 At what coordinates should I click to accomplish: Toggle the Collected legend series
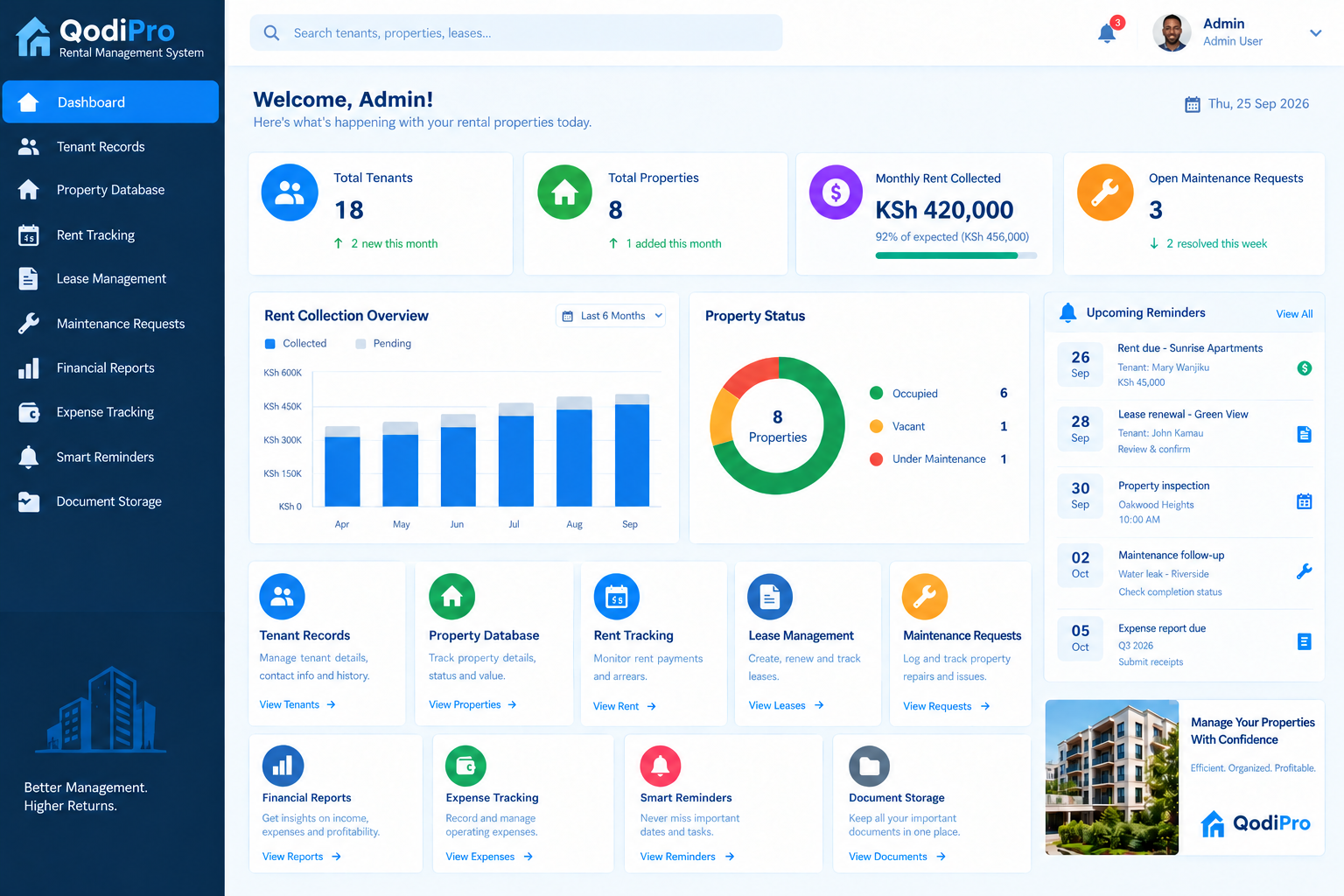[296, 344]
